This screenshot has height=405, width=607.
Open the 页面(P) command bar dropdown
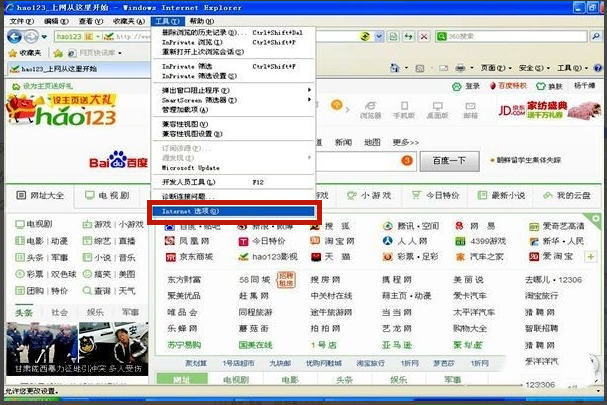click(496, 68)
